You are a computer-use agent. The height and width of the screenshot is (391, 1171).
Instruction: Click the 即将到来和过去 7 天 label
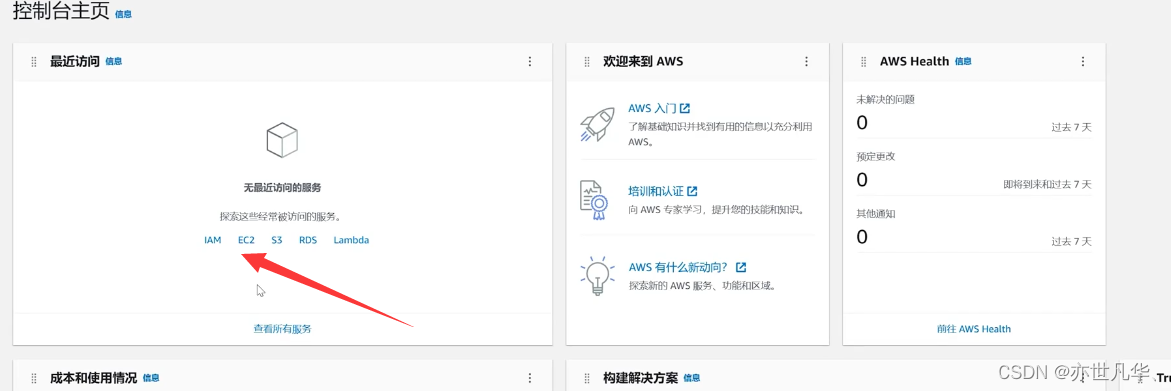[x=1047, y=184]
